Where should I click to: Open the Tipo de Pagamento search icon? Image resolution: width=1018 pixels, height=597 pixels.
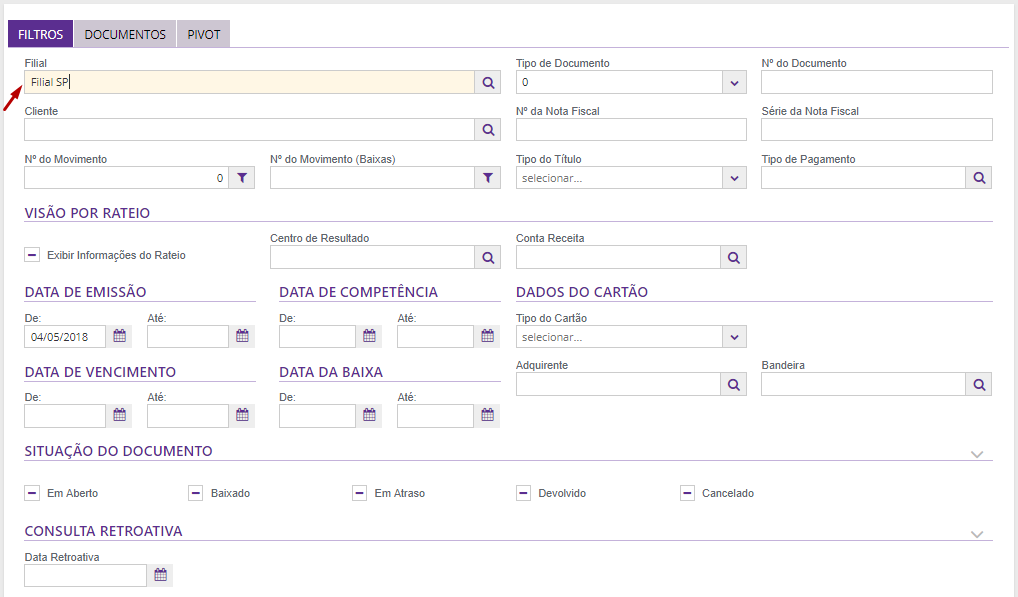pos(979,178)
